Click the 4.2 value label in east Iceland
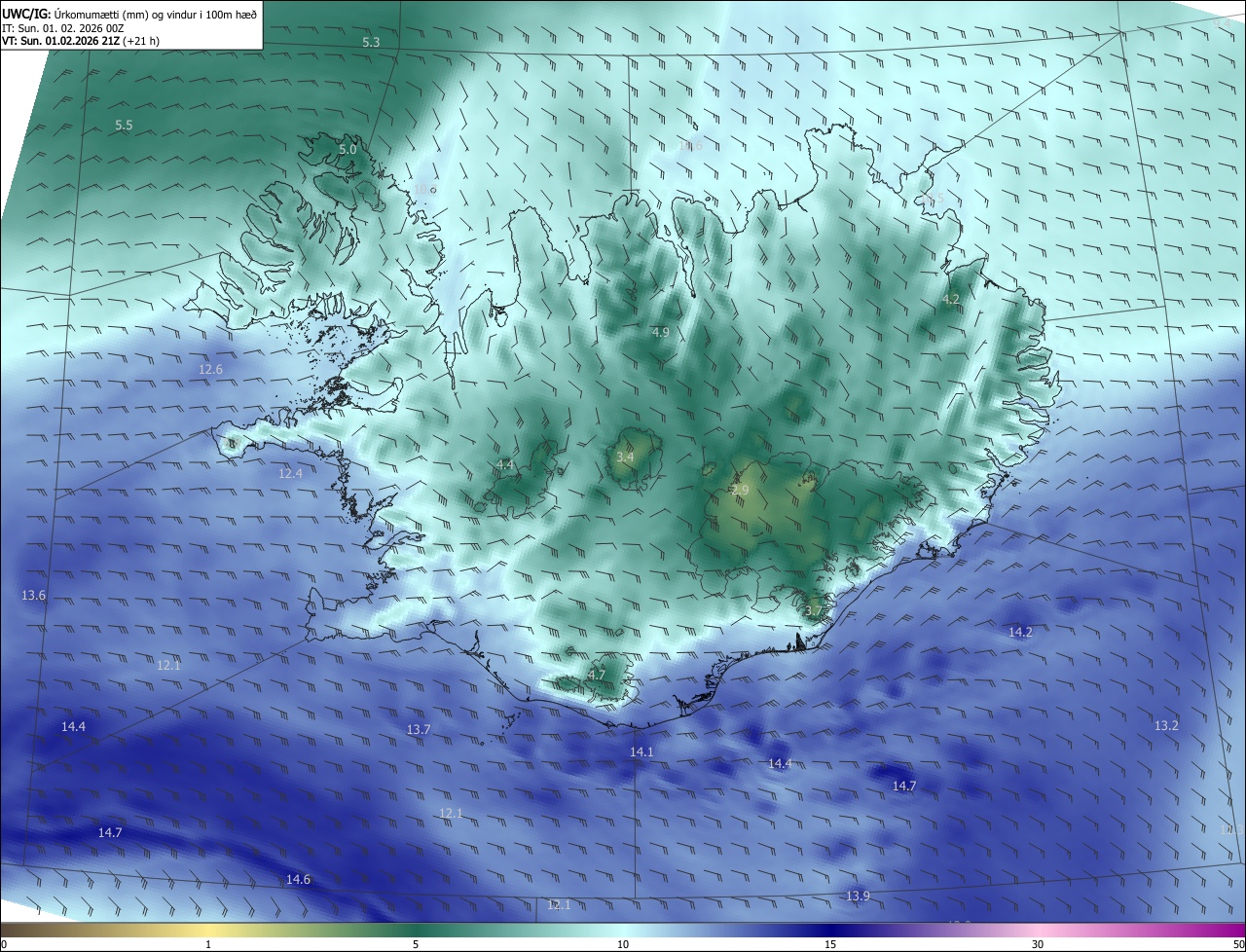Image resolution: width=1246 pixels, height=952 pixels. click(952, 300)
